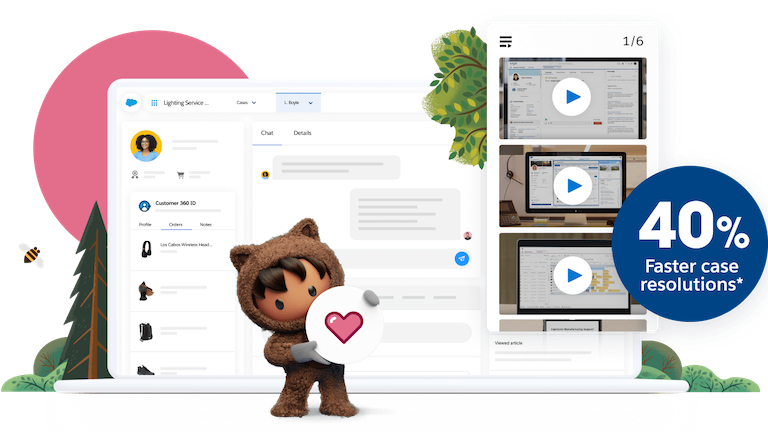
Task: Click the backpack product image
Action: tap(145, 332)
